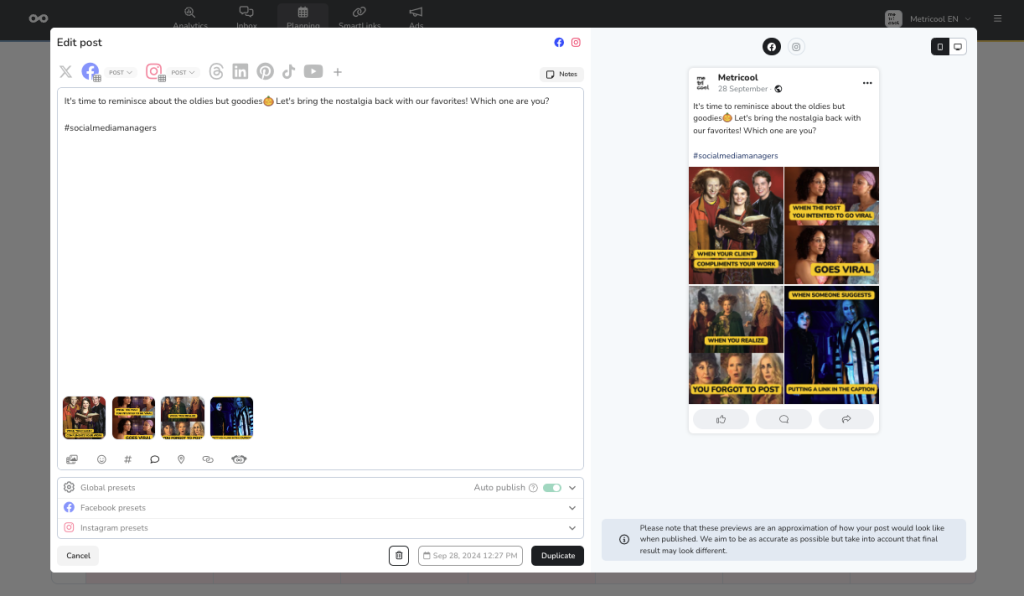Select the GOES VIRAL attached thumbnail

[133, 418]
